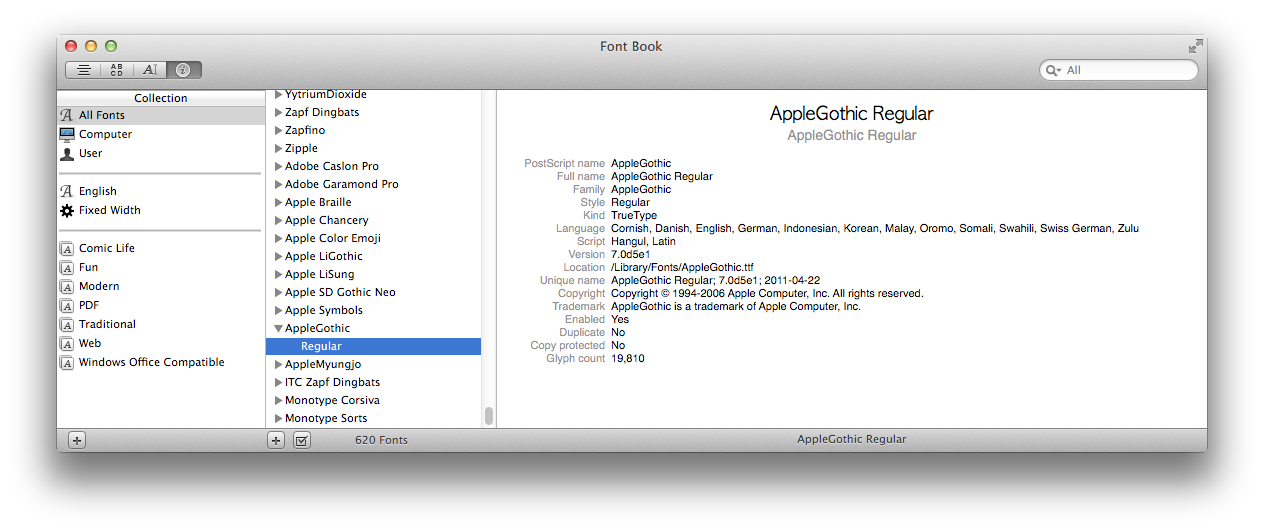
Task: Click in the font search field
Action: click(1119, 70)
